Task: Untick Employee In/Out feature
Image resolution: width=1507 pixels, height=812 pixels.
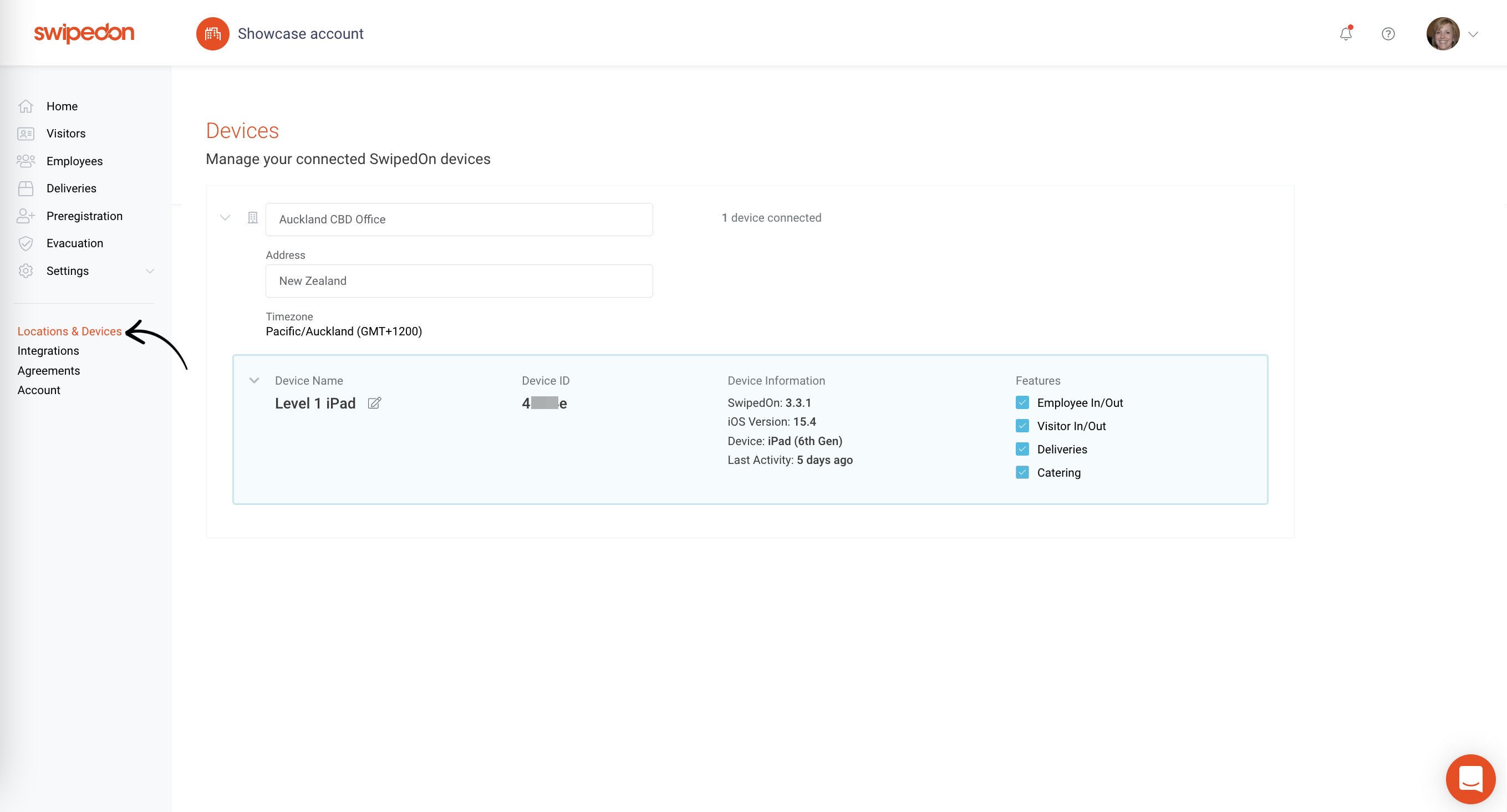Action: [x=1022, y=402]
